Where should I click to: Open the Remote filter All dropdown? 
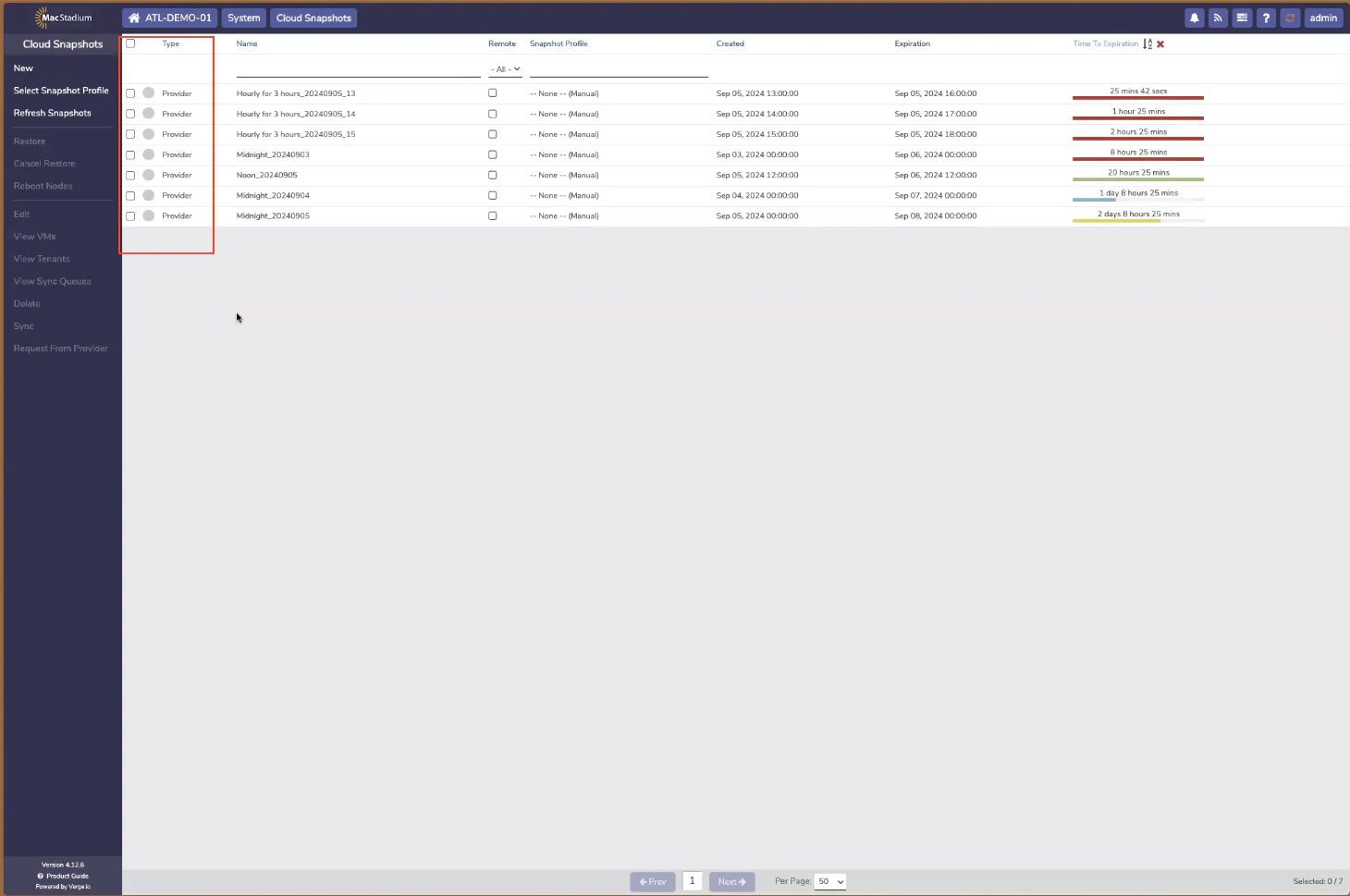coord(505,68)
